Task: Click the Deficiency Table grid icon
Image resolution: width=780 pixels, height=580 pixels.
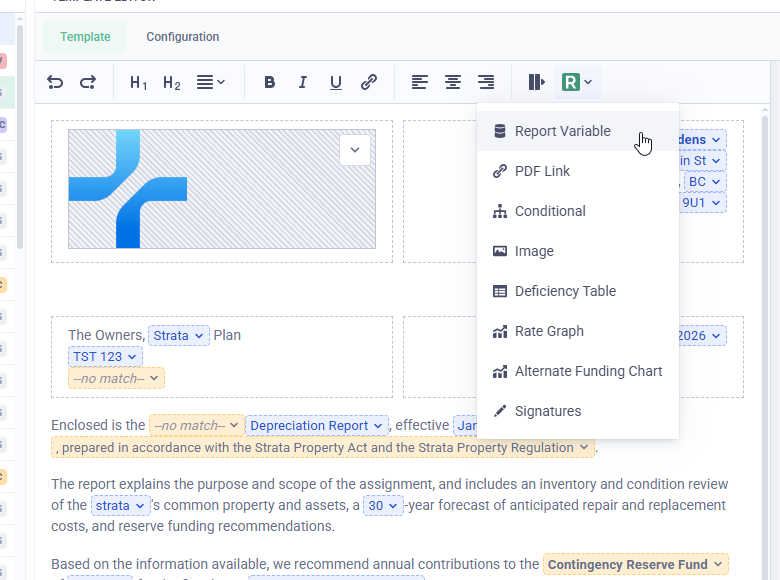Action: tap(499, 291)
